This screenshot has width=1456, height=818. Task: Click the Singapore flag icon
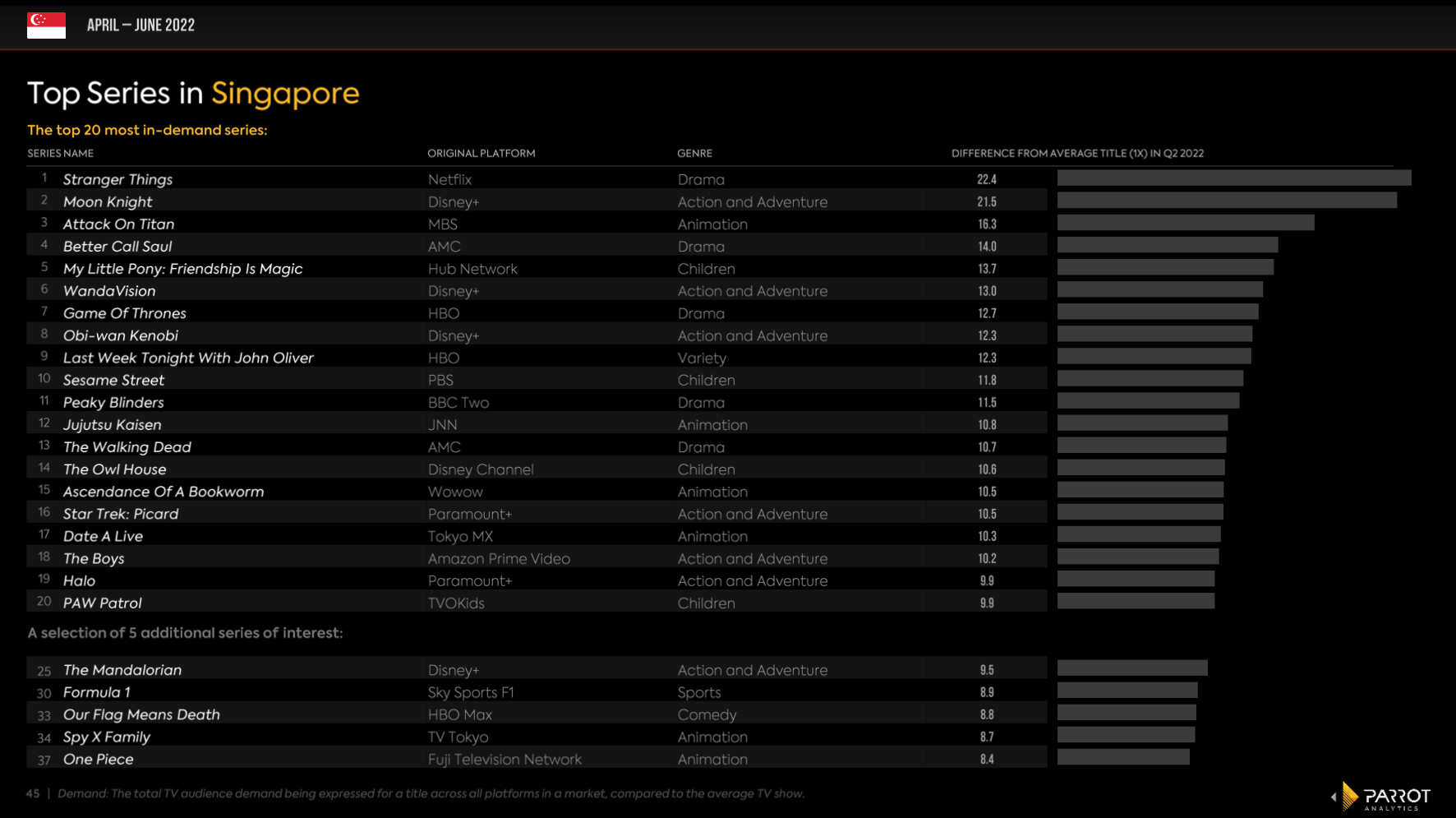tap(46, 25)
